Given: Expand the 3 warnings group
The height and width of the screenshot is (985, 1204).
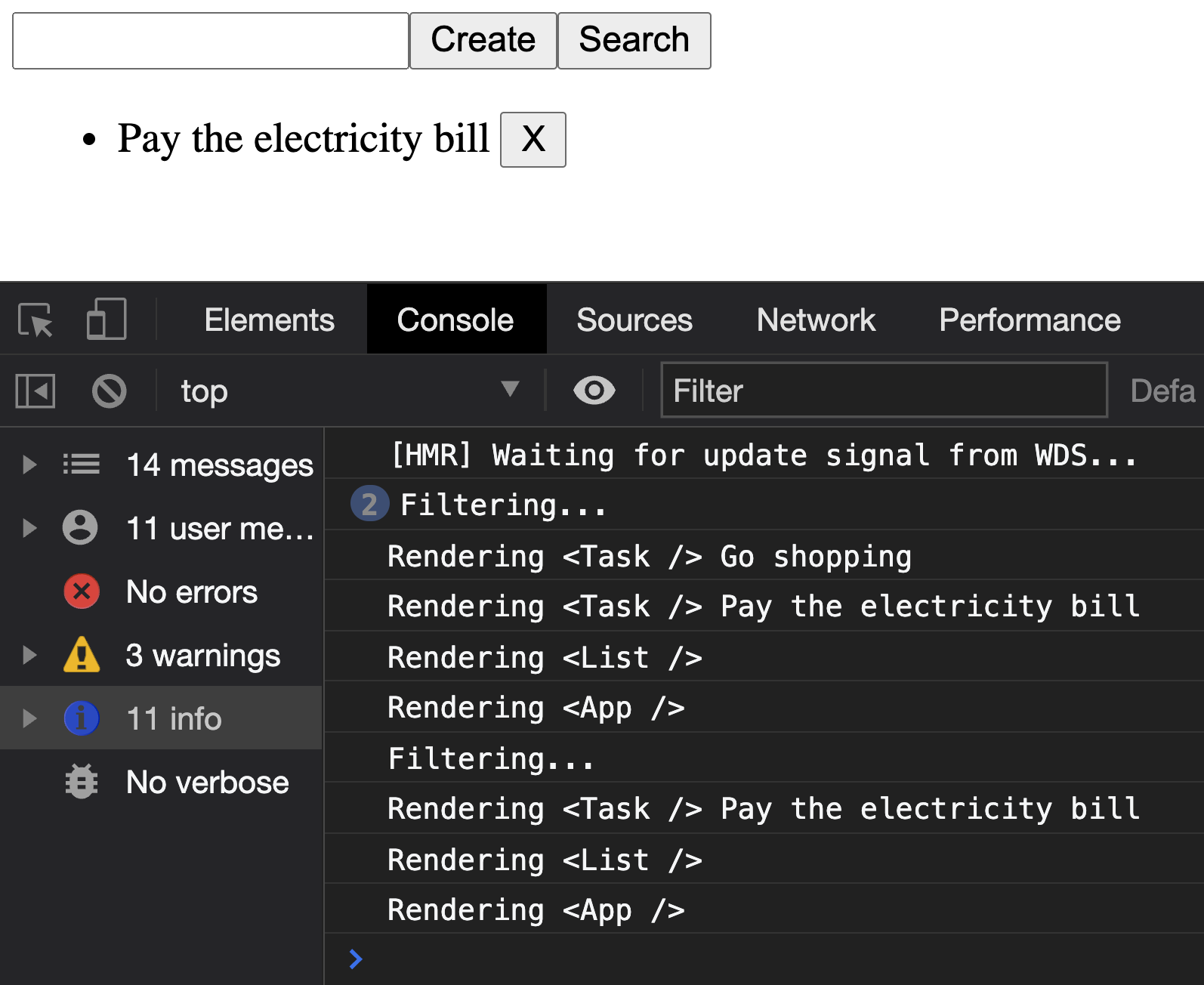Looking at the screenshot, I should click(x=29, y=655).
